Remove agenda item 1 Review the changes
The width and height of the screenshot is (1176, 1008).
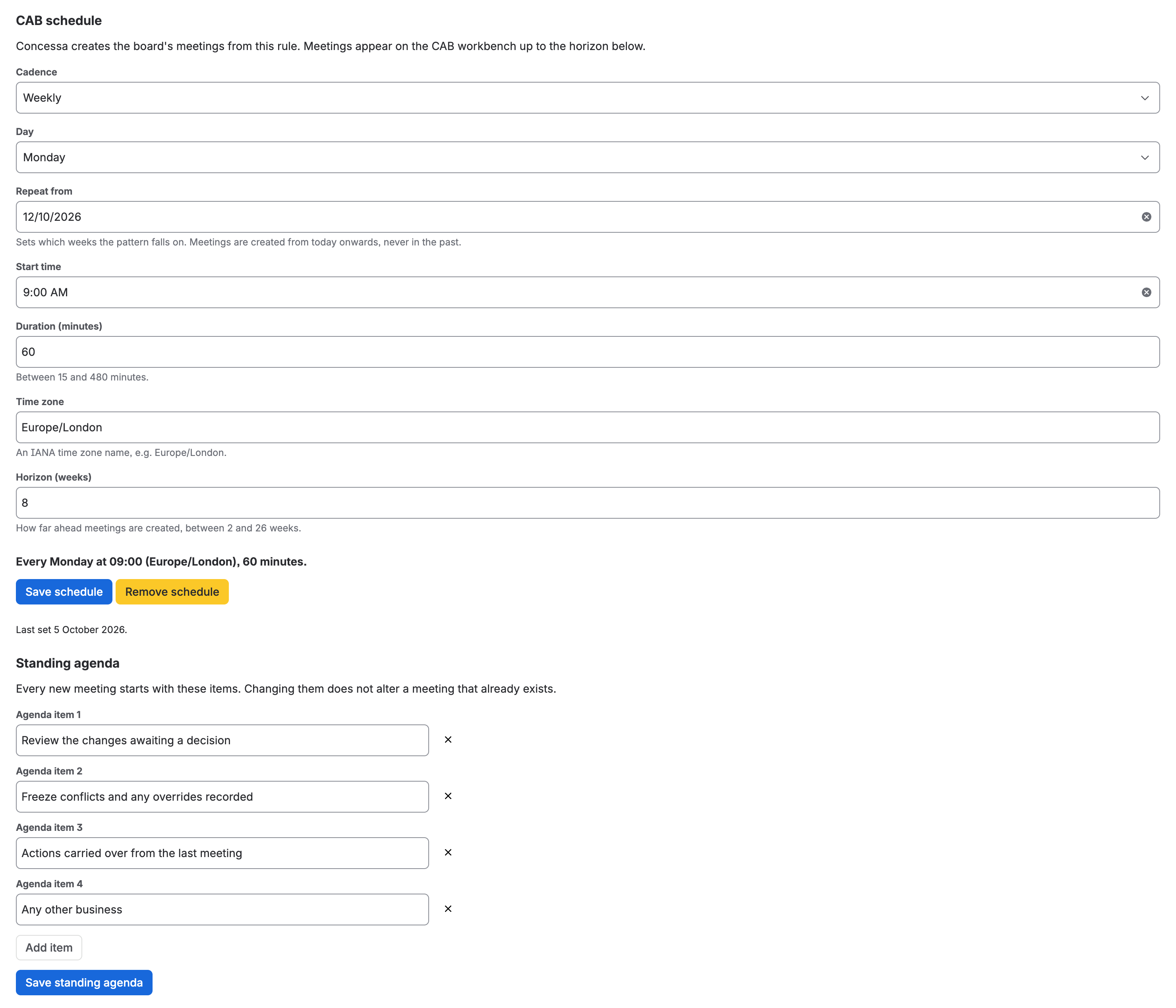(448, 740)
